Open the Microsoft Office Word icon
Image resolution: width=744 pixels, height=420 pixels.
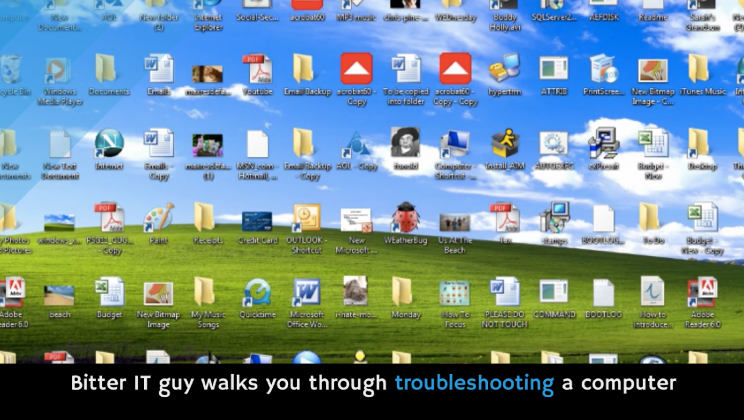click(x=306, y=291)
